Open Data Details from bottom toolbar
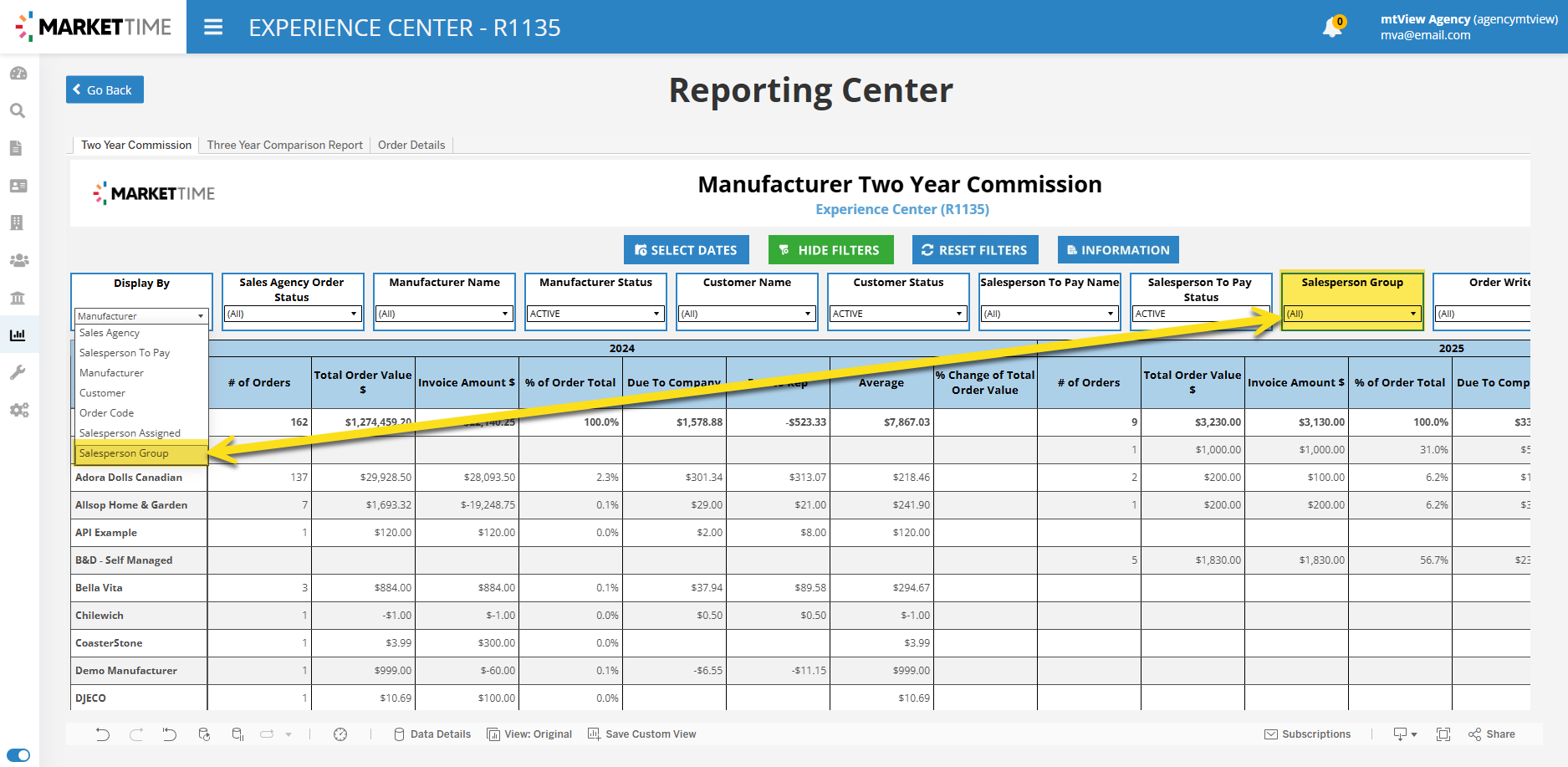 click(432, 734)
